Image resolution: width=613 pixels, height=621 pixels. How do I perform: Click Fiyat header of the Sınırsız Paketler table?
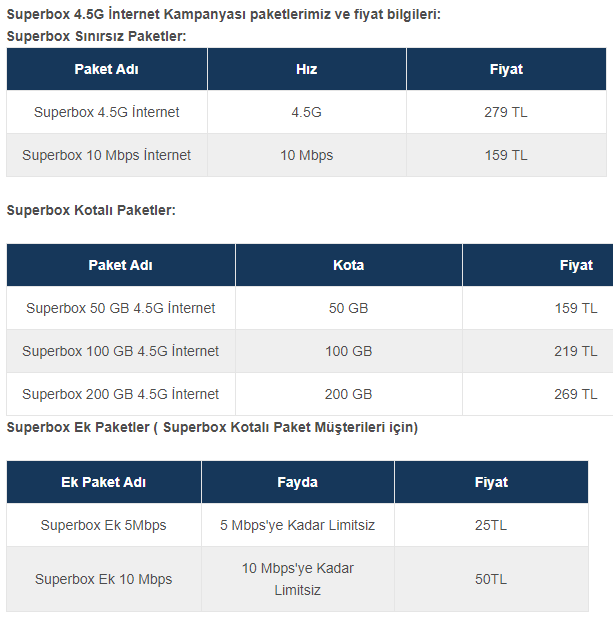pyautogui.click(x=506, y=69)
